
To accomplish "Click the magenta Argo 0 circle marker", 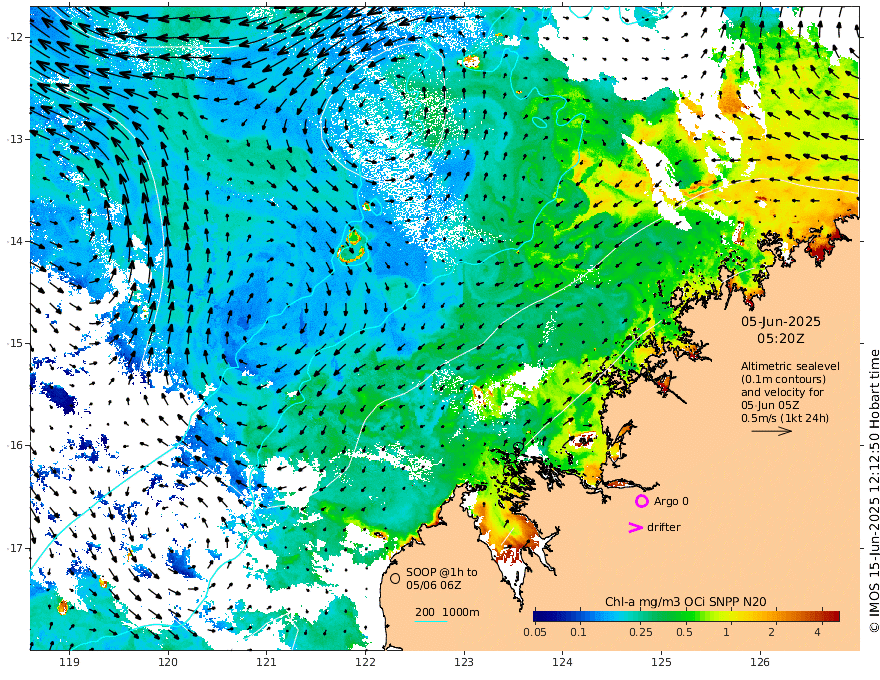I will [641, 501].
